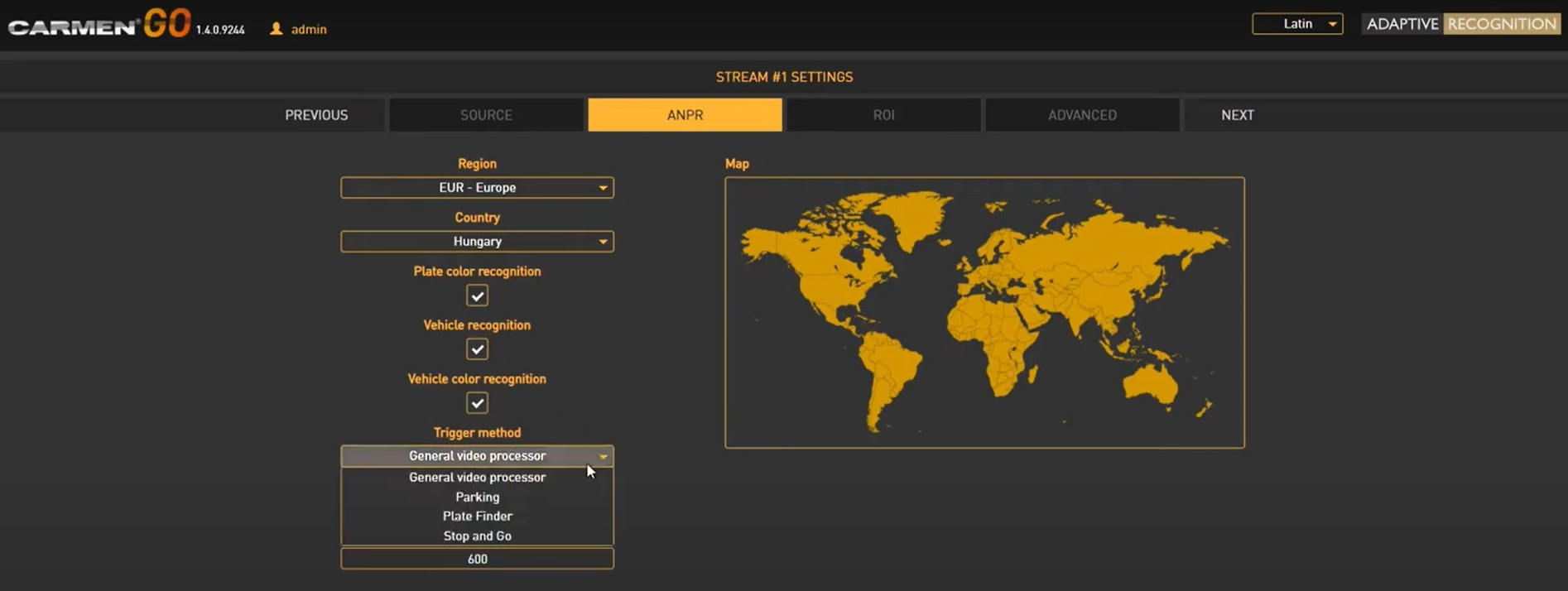Click the admin username link
This screenshot has width=1568, height=591.
pos(309,30)
